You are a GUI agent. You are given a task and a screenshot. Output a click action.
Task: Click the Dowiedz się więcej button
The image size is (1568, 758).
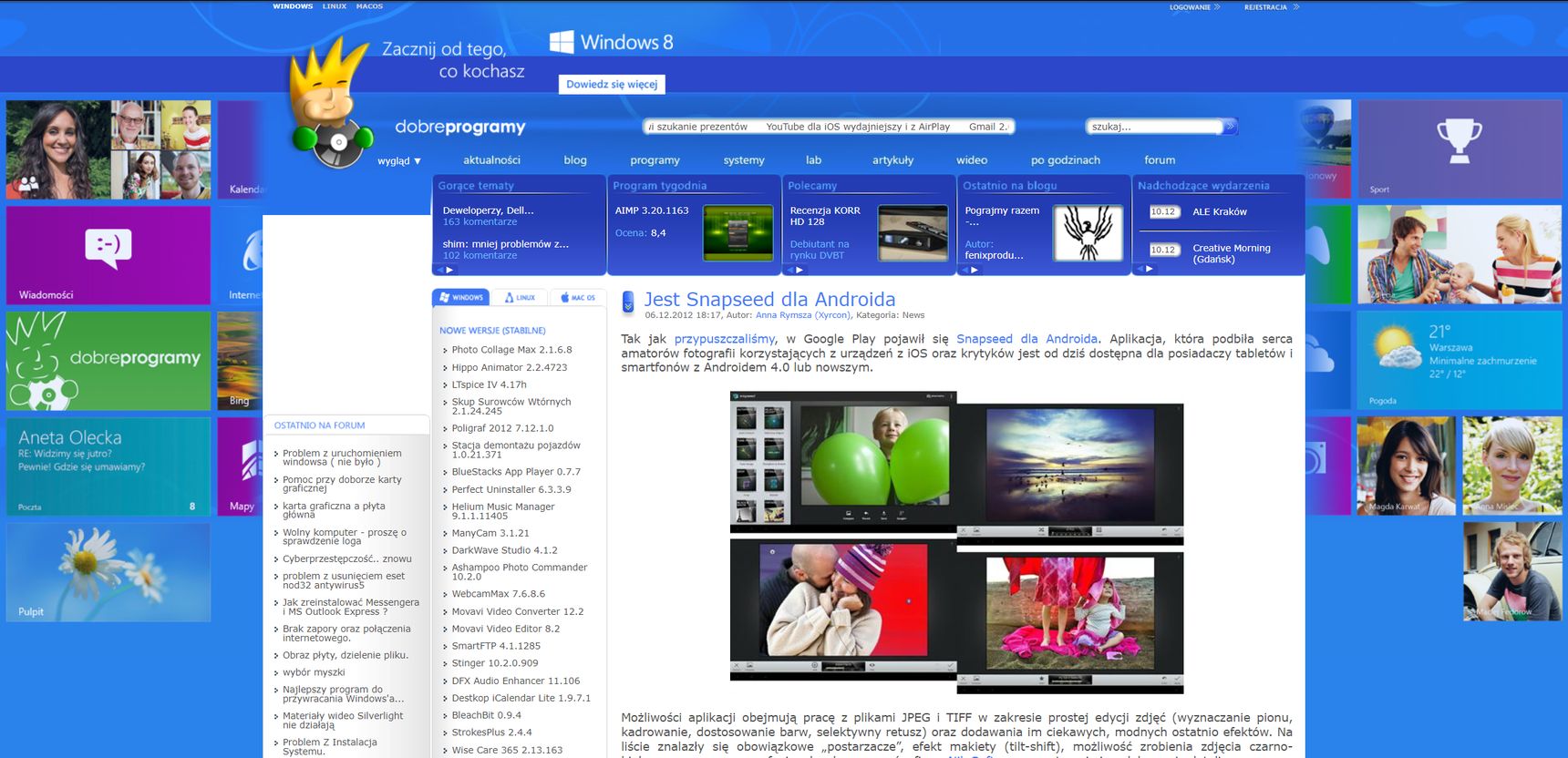pos(612,84)
